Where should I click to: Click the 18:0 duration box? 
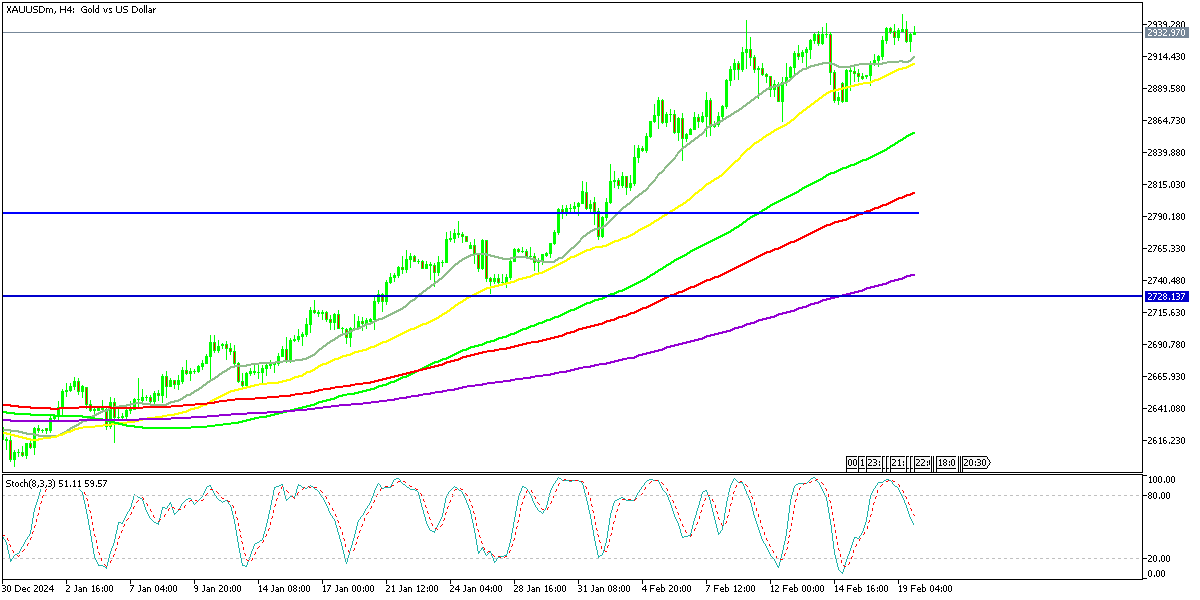pyautogui.click(x=946, y=462)
